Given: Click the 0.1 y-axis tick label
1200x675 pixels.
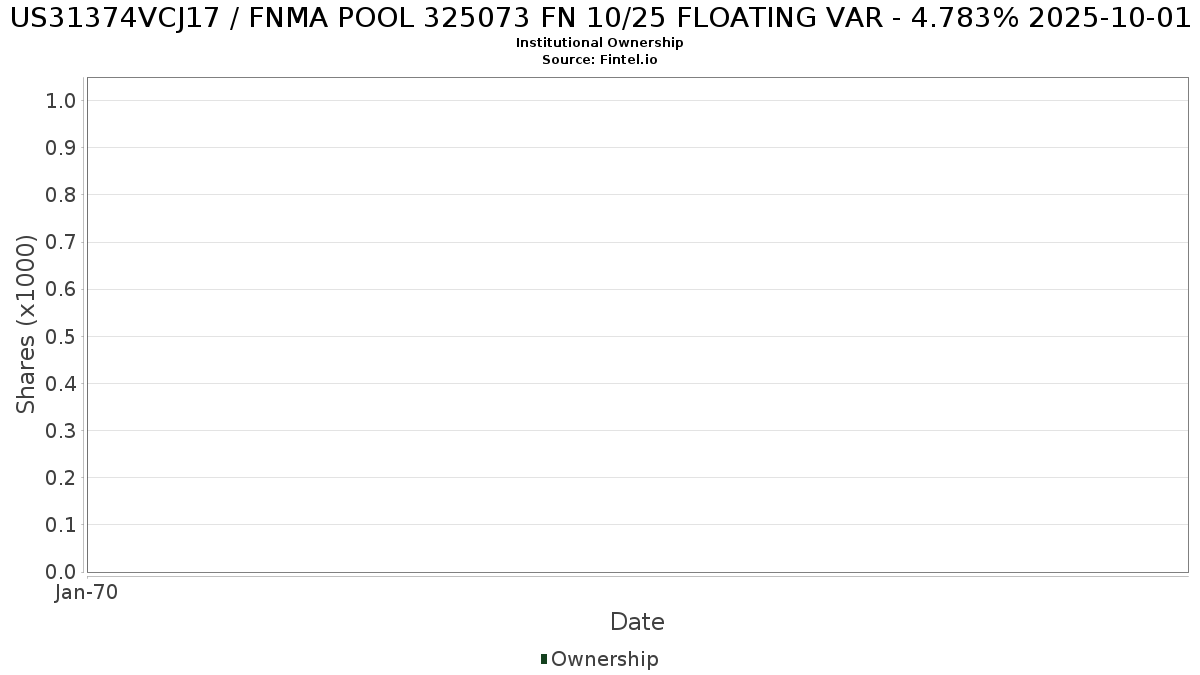Looking at the screenshot, I should click(61, 524).
